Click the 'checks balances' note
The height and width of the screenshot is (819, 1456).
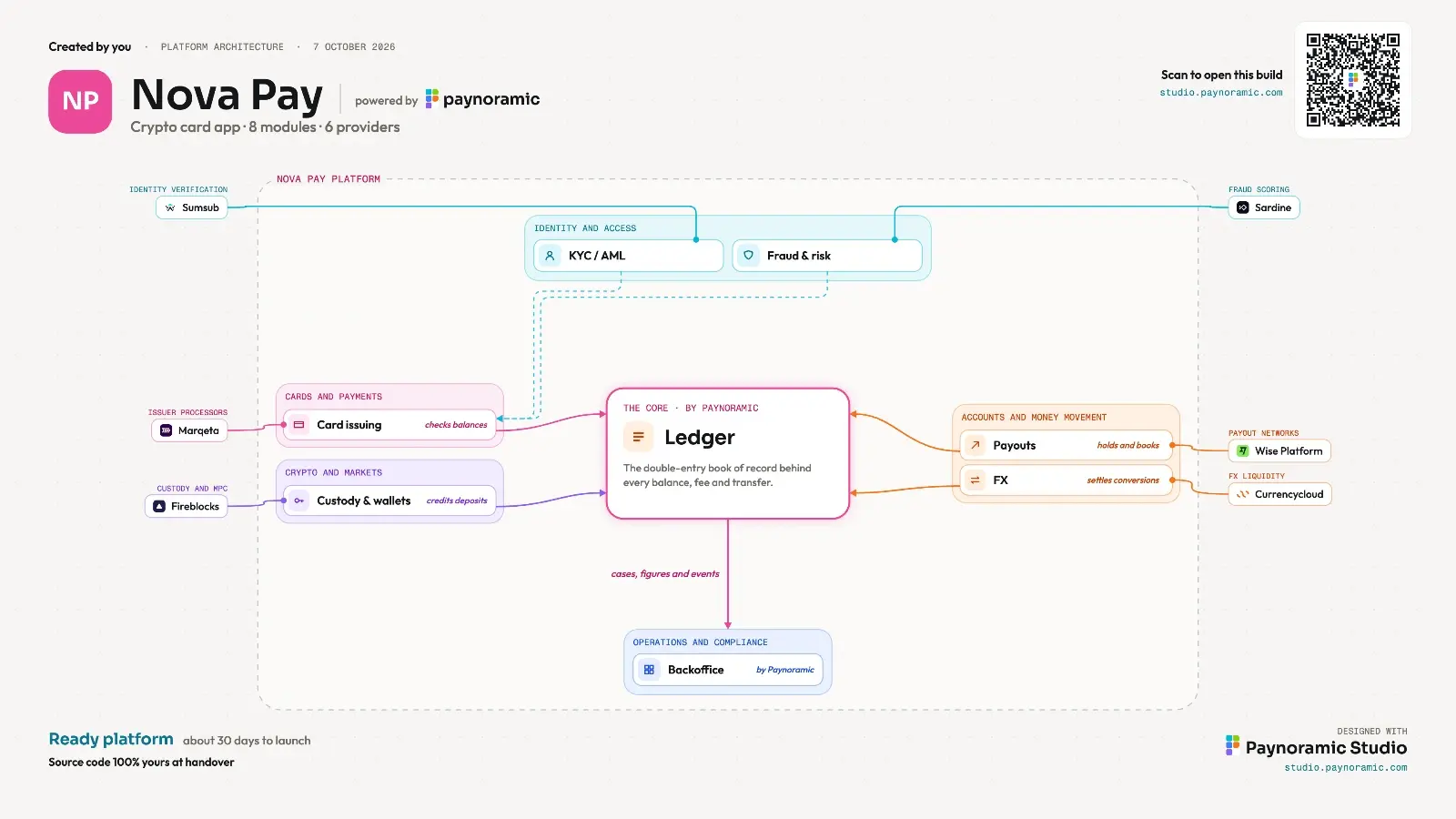click(456, 425)
